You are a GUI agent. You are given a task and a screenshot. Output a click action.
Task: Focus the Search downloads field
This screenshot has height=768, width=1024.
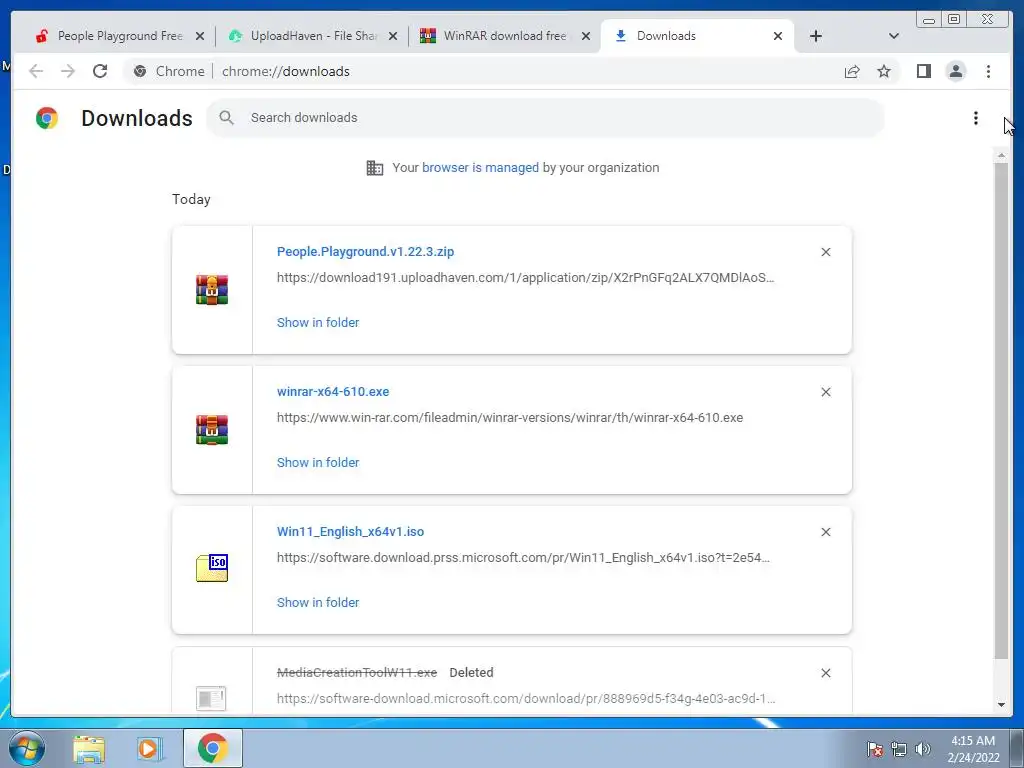point(545,118)
